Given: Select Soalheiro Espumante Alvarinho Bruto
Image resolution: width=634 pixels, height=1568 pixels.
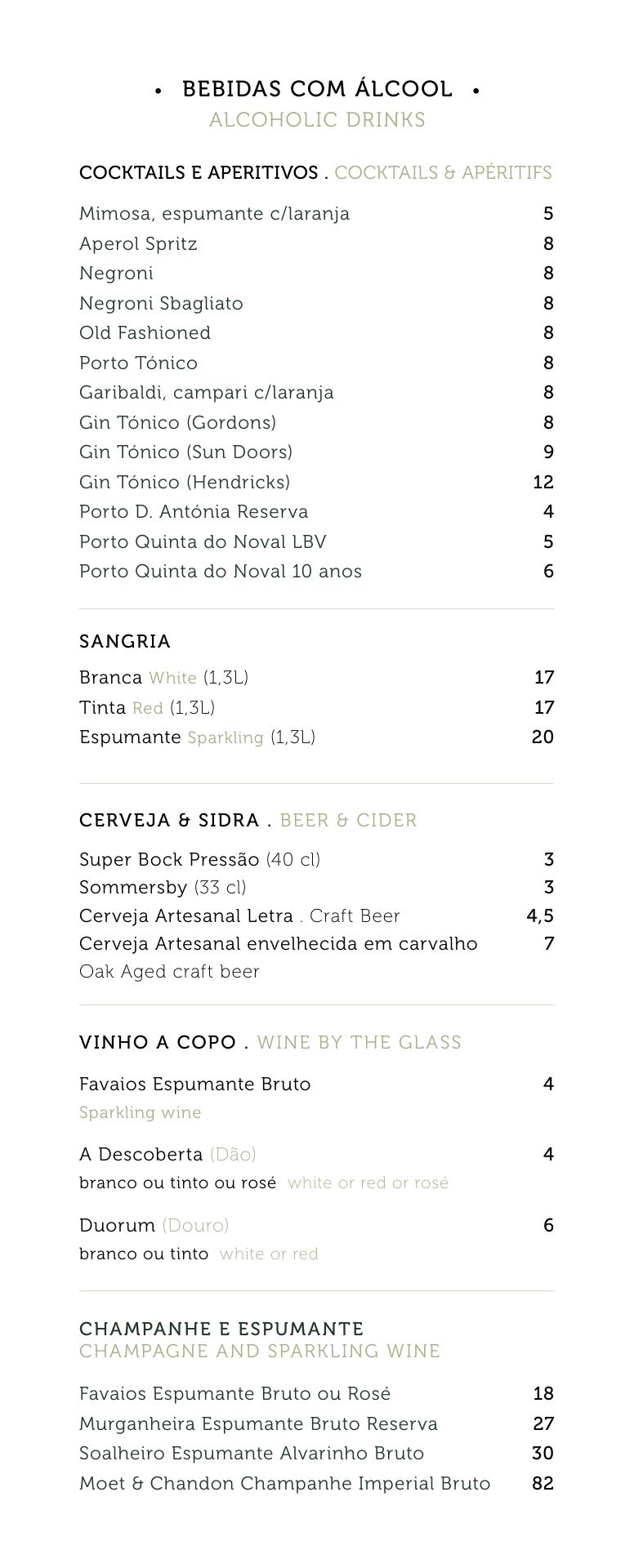Looking at the screenshot, I should tap(252, 1454).
